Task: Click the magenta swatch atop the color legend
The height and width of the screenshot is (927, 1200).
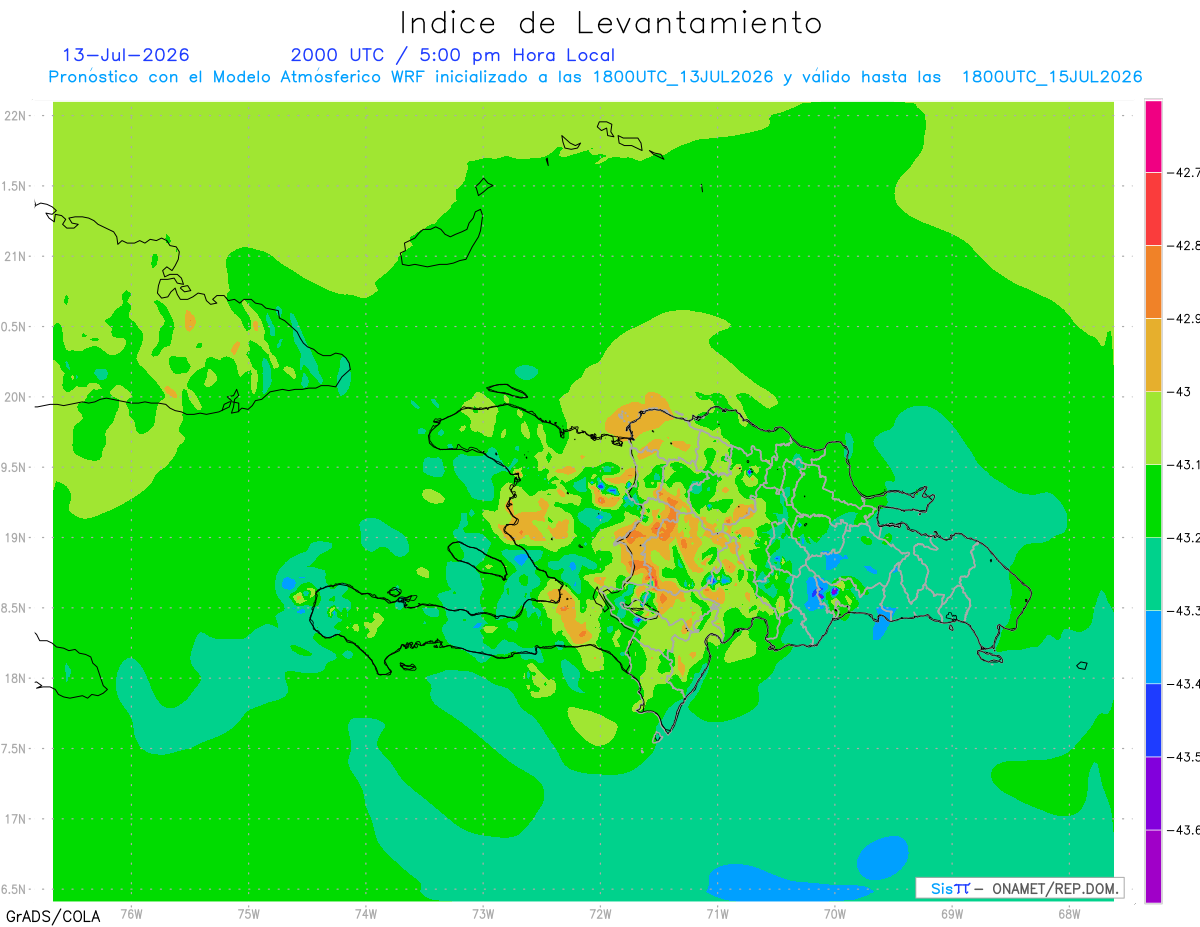Action: click(1153, 136)
